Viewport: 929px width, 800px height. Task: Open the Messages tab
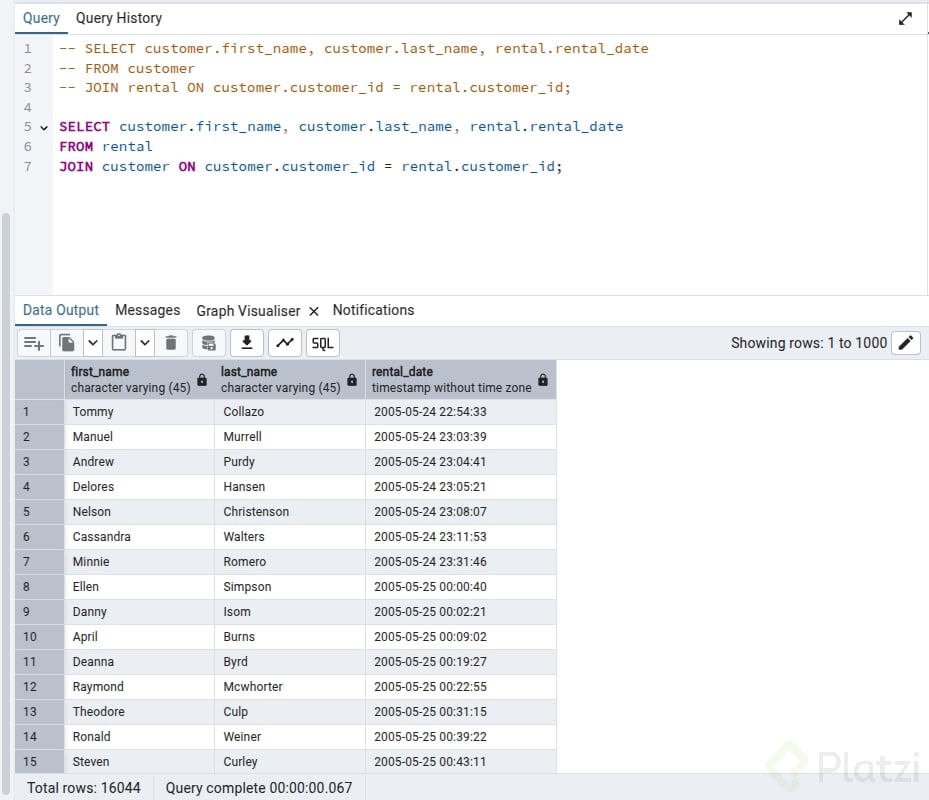point(147,310)
